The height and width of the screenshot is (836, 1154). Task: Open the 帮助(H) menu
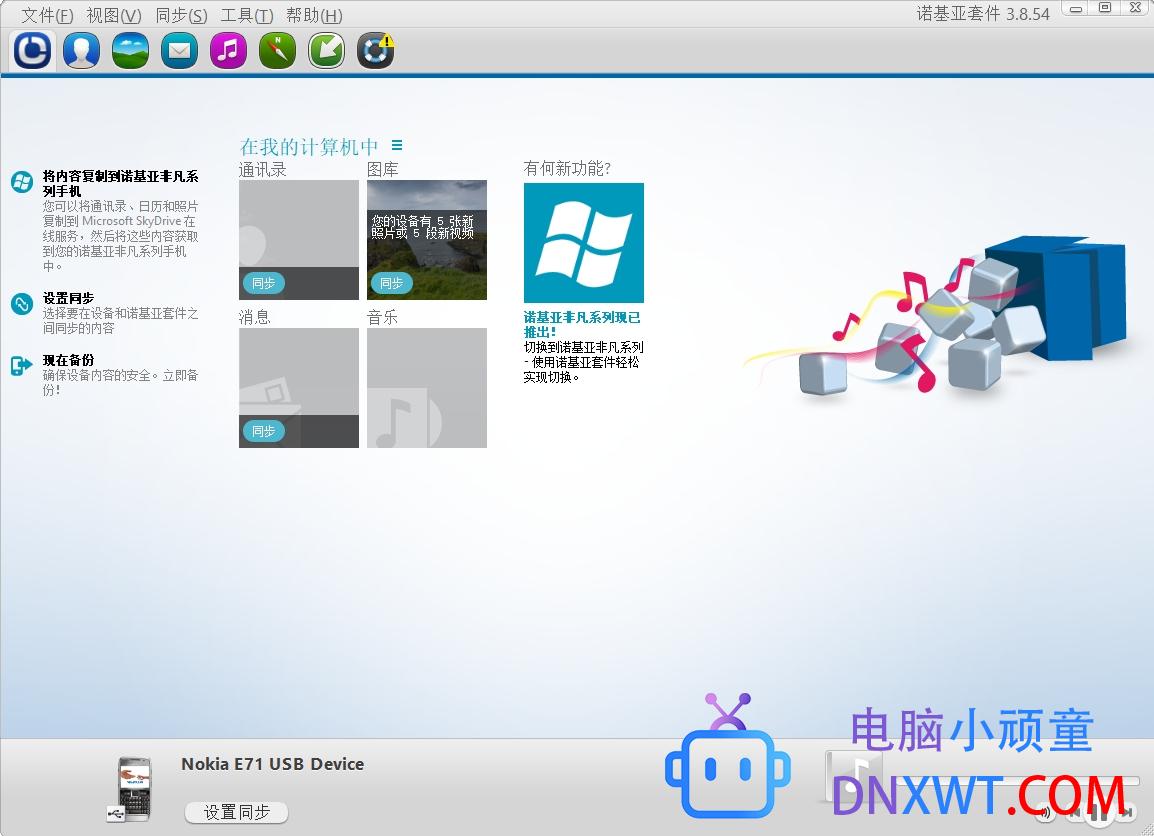click(x=314, y=15)
